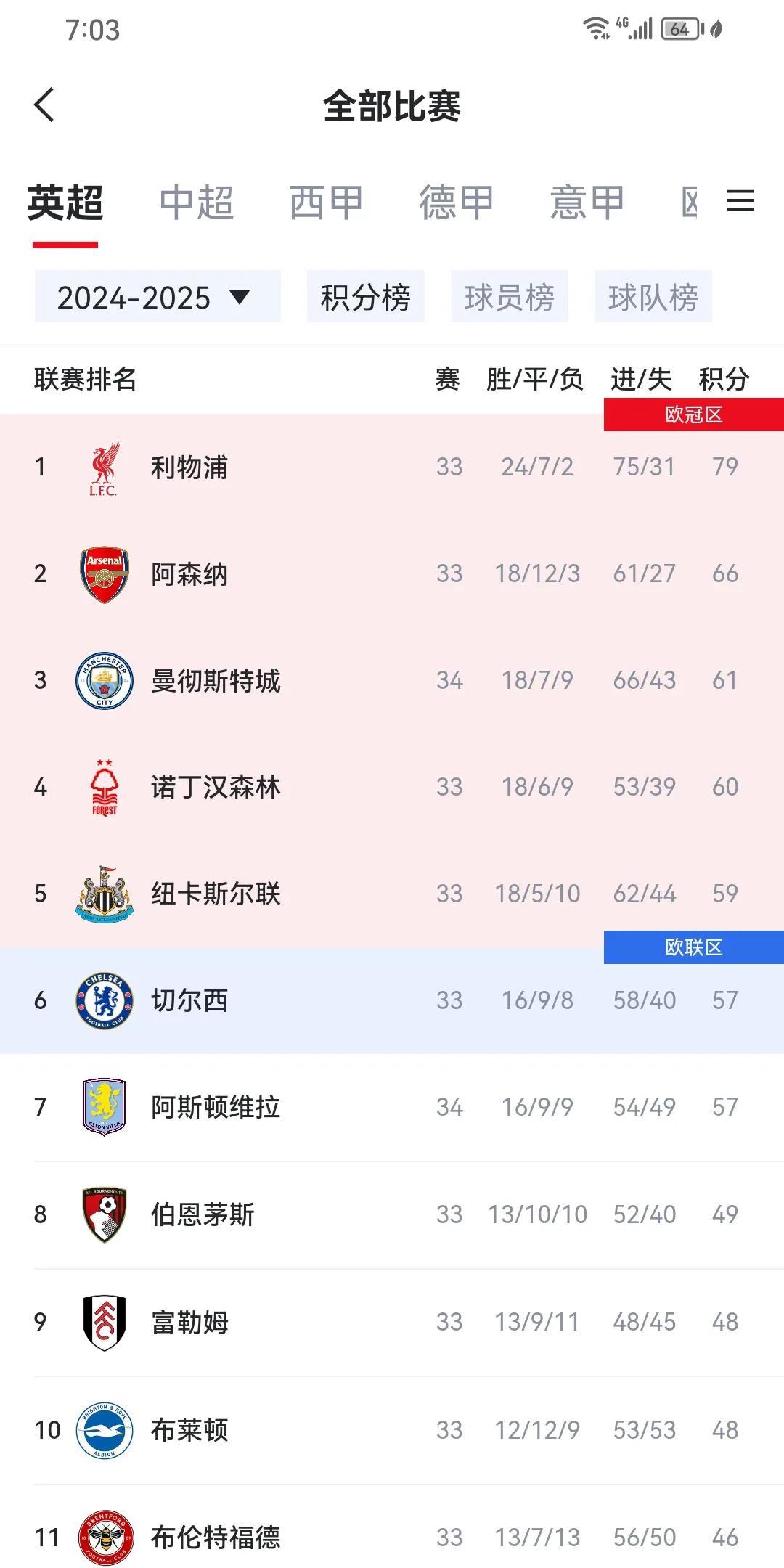Expand the 2024-2025 season dropdown
The image size is (784, 1568).
(x=158, y=296)
